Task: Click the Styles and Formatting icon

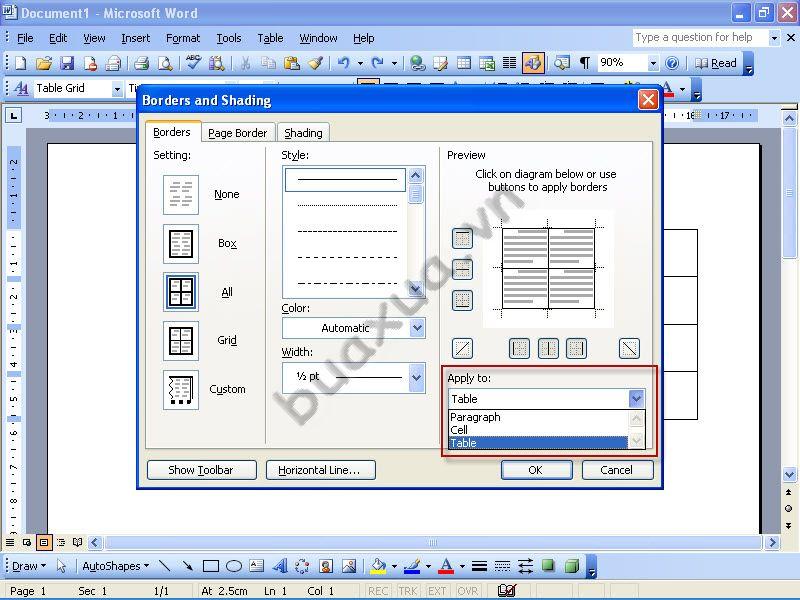Action: click(x=21, y=88)
